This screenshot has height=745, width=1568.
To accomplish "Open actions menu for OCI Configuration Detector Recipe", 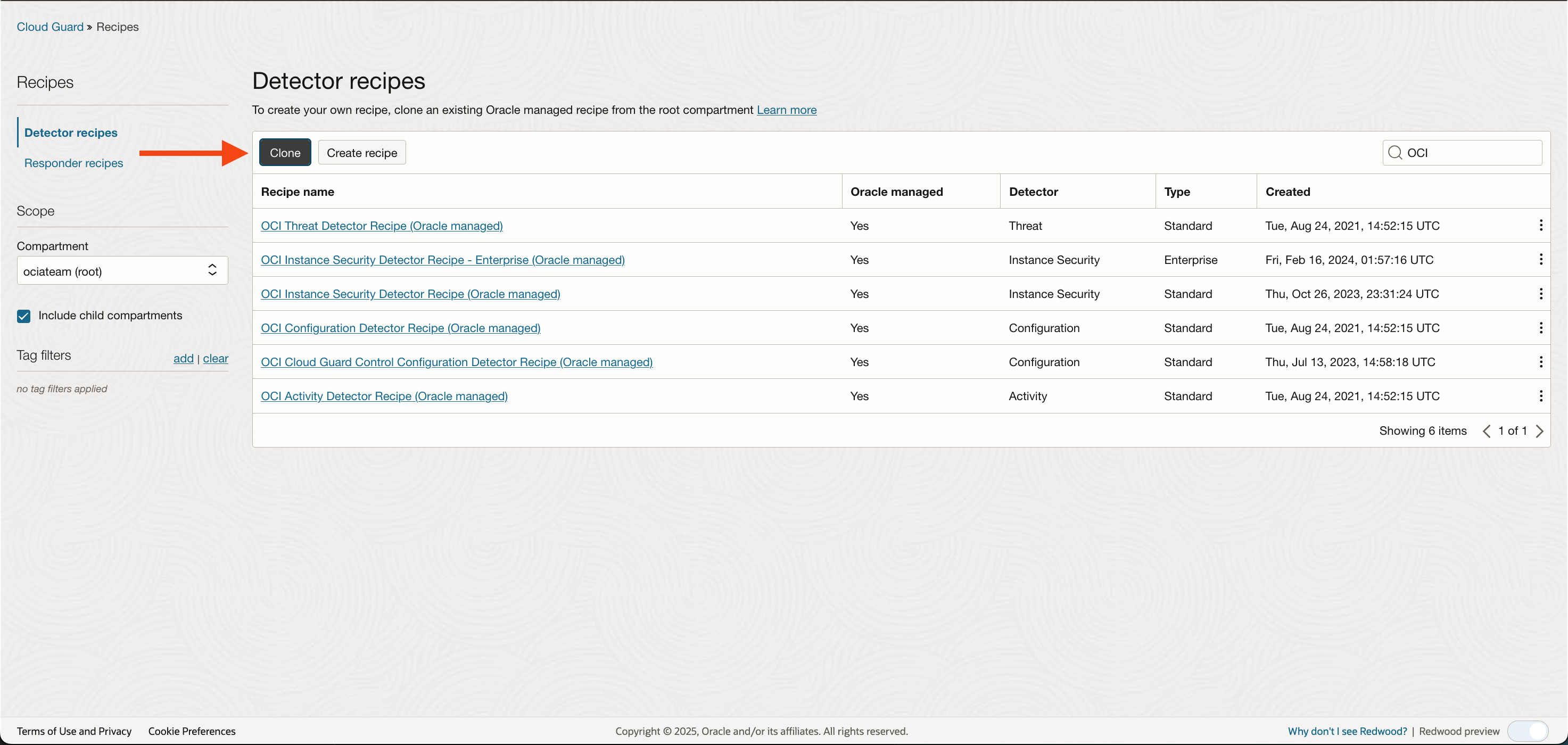I will (1541, 328).
